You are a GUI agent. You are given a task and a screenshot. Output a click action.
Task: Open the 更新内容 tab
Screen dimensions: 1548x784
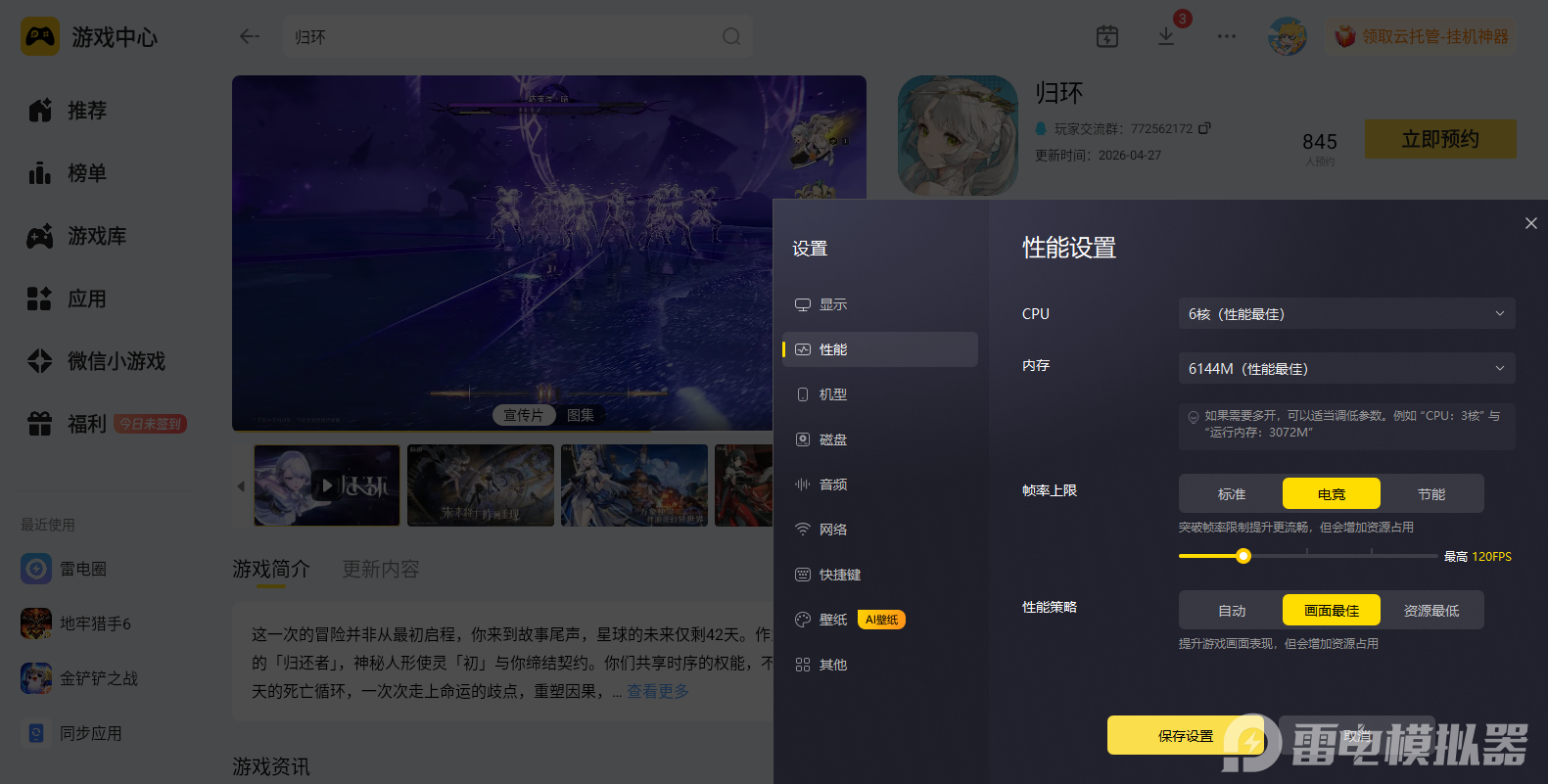tap(381, 569)
